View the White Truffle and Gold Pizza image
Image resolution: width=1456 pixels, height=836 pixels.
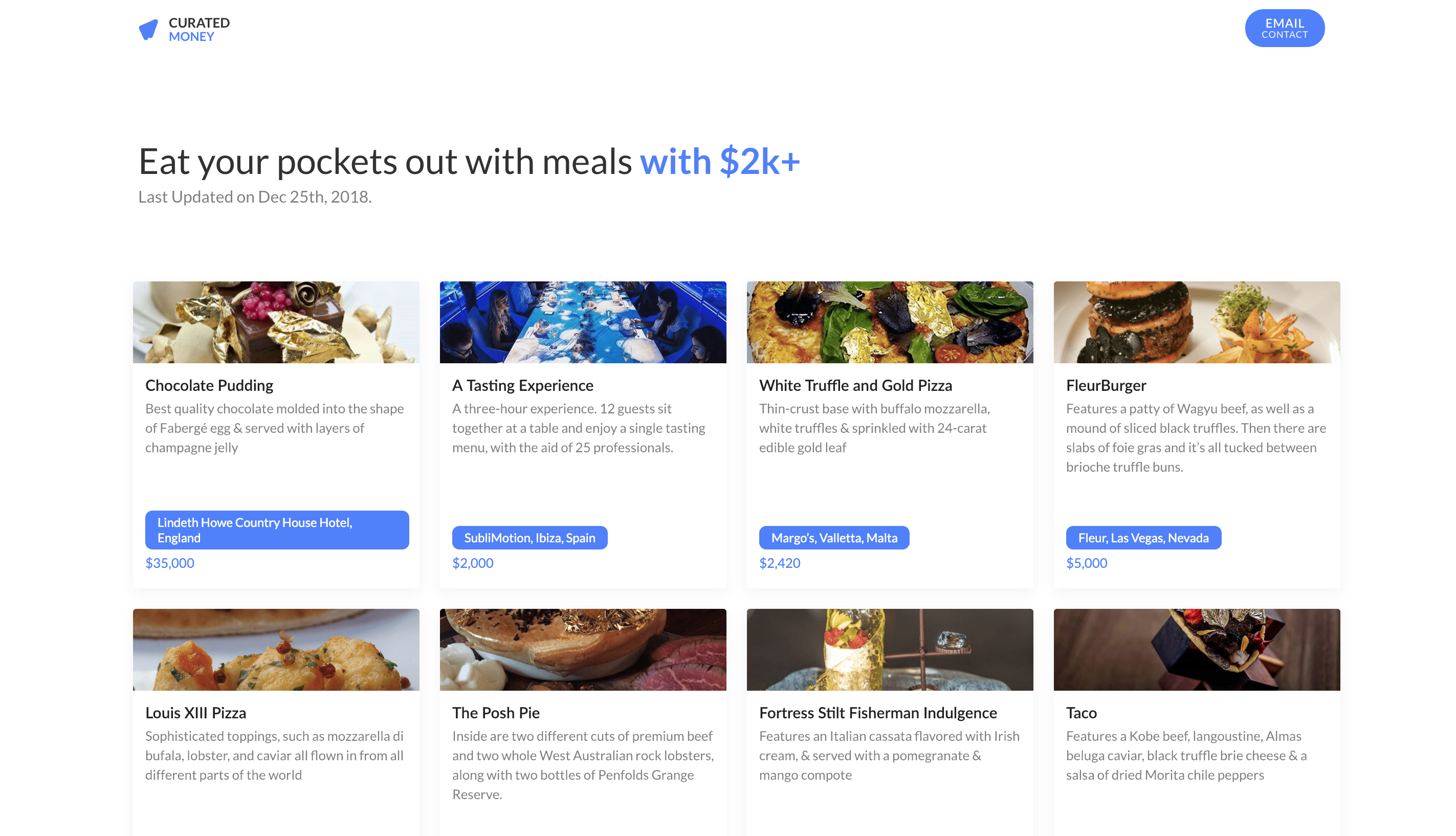tap(889, 322)
